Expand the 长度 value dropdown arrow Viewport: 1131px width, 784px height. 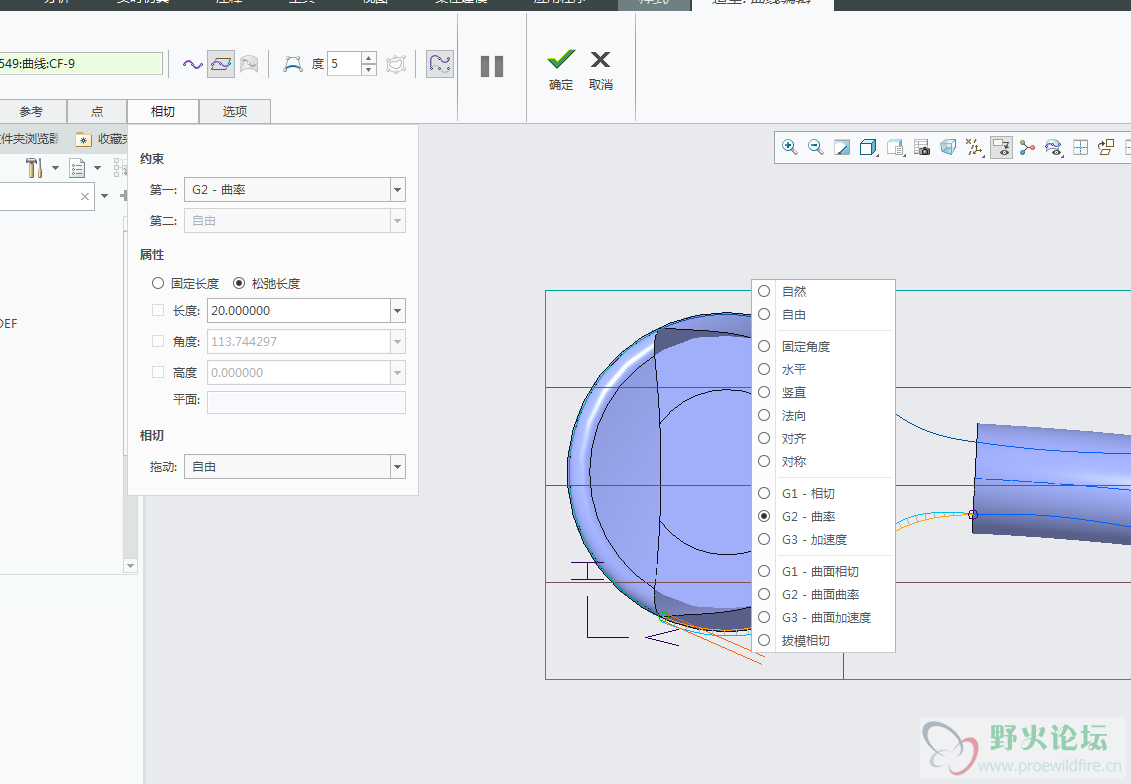point(397,311)
